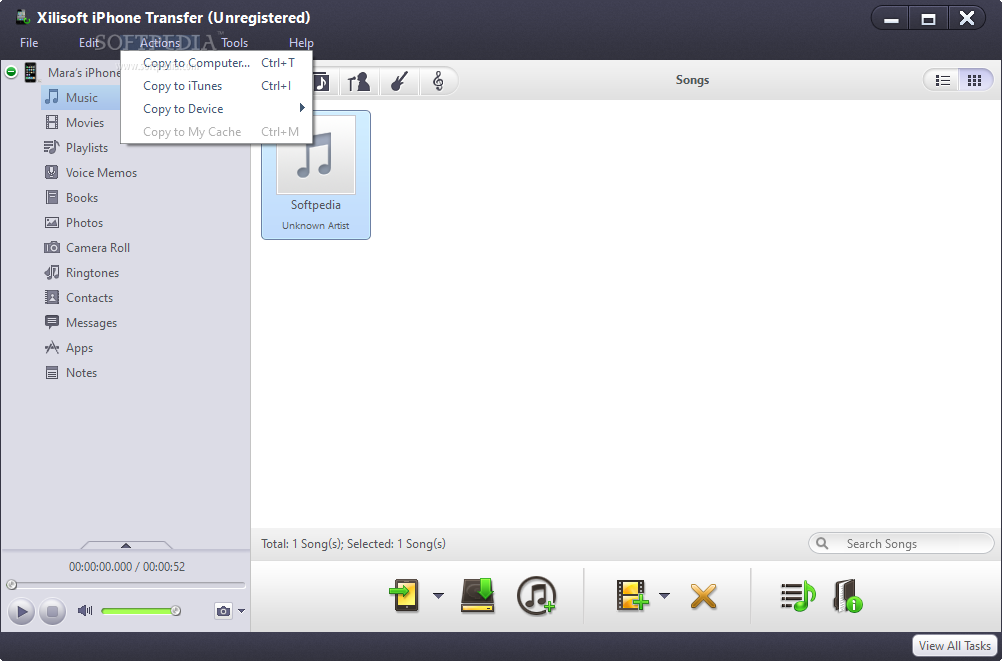
Task: Select Movies in the sidebar
Action: 84,123
